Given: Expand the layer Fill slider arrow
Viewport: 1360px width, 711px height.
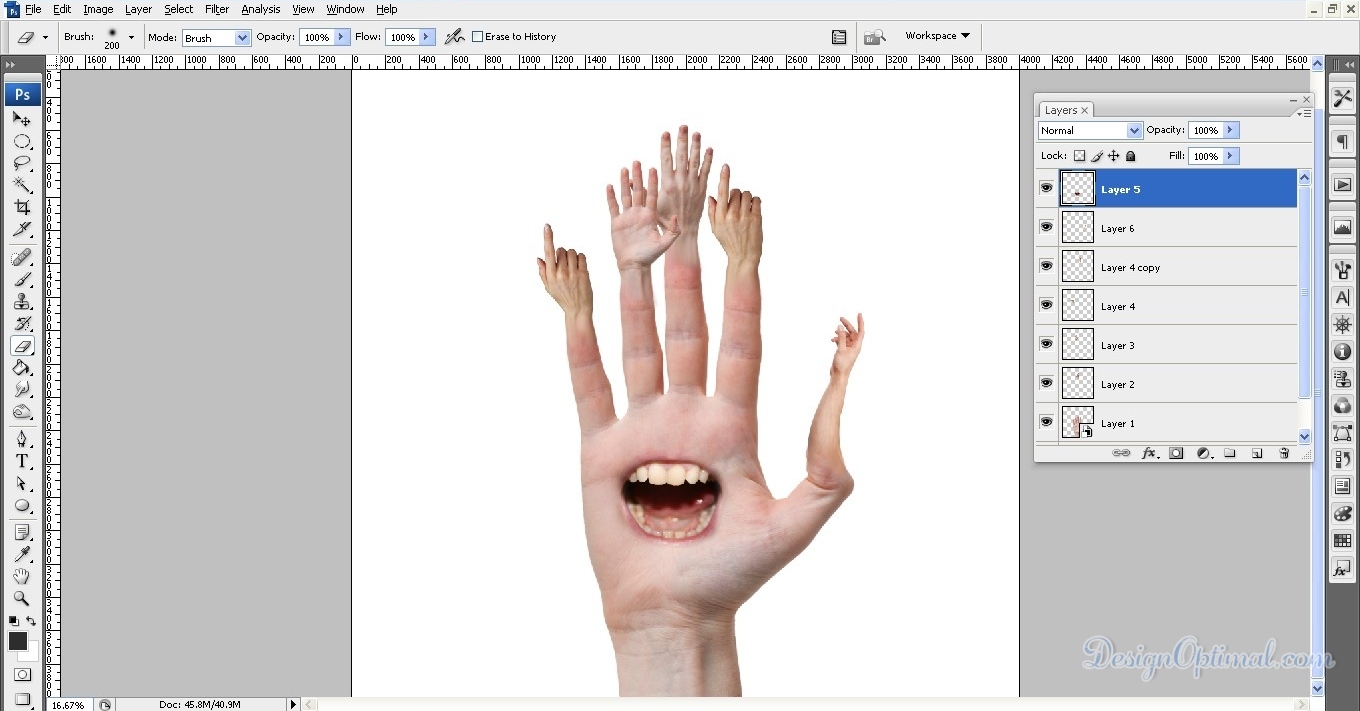Looking at the screenshot, I should [1231, 156].
